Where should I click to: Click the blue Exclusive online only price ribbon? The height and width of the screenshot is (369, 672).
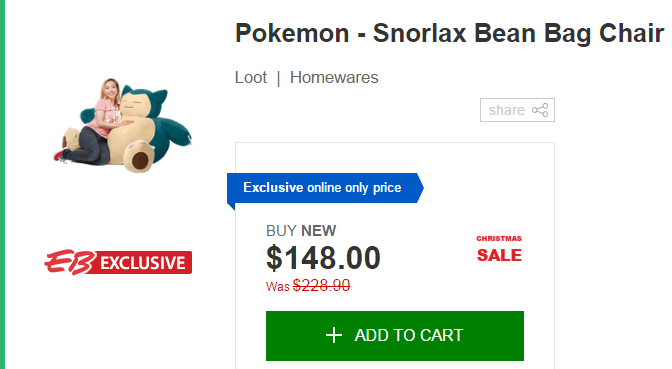(325, 188)
